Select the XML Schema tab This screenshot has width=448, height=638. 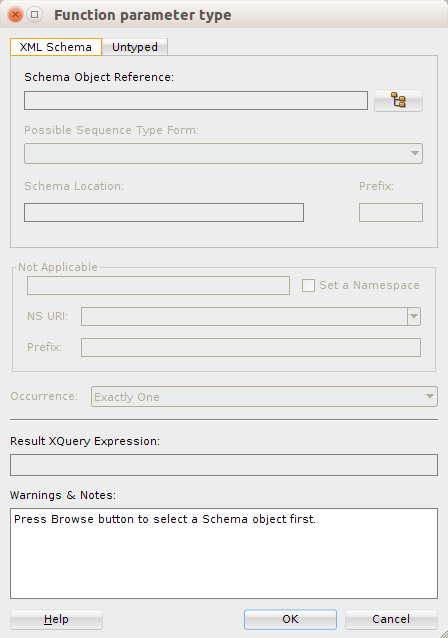(56, 47)
